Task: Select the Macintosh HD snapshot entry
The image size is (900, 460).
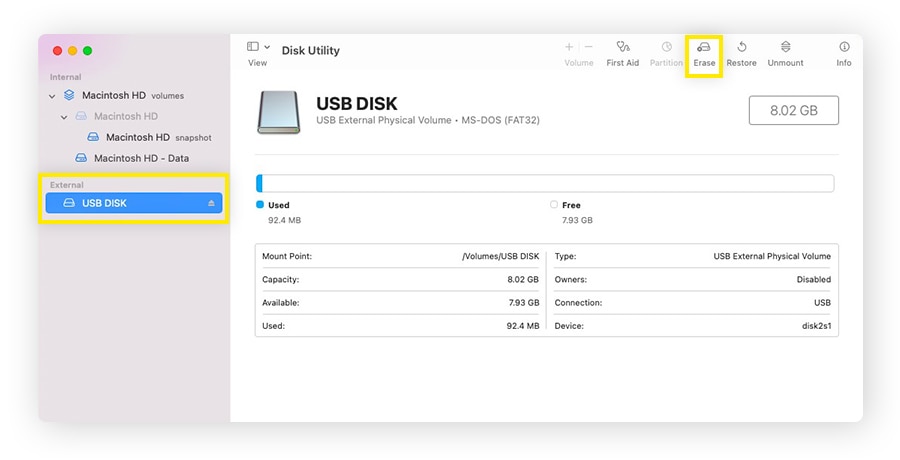Action: click(149, 137)
